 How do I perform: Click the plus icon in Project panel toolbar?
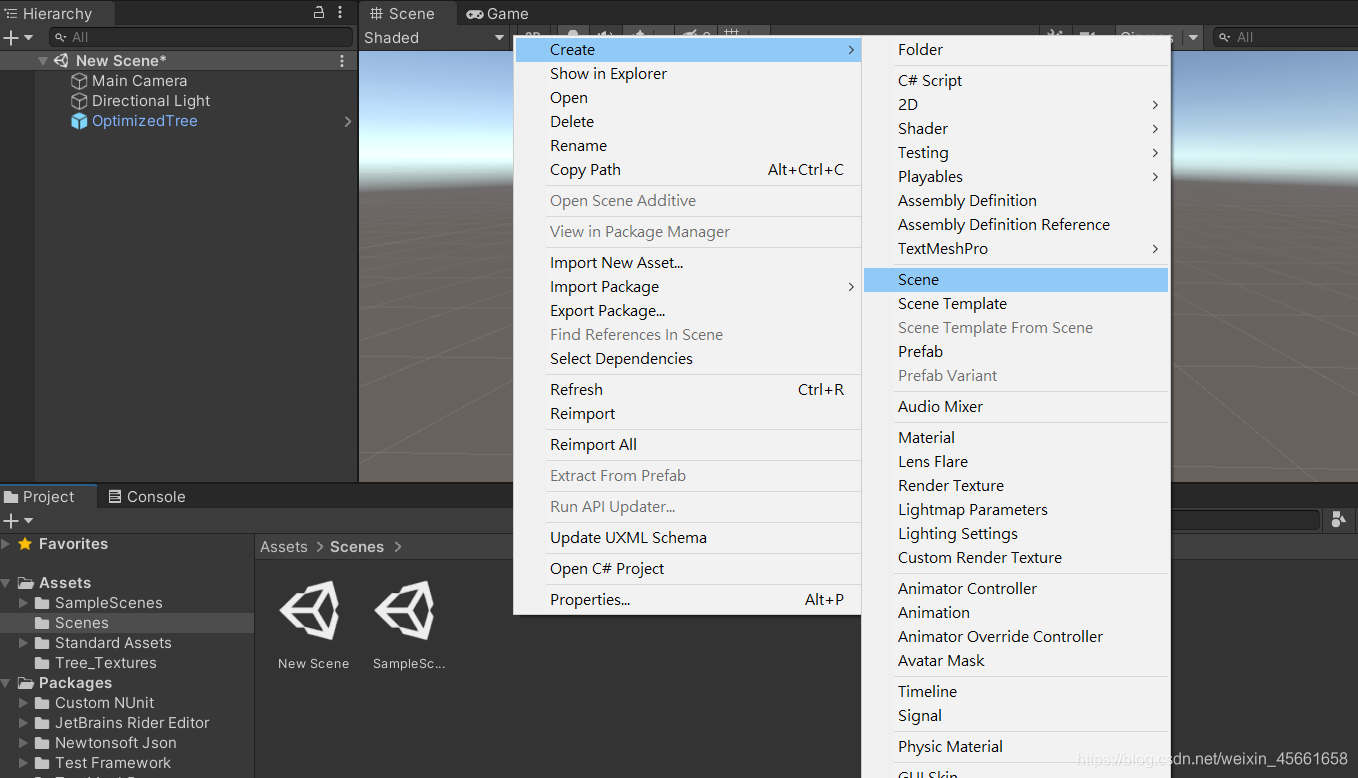11,521
